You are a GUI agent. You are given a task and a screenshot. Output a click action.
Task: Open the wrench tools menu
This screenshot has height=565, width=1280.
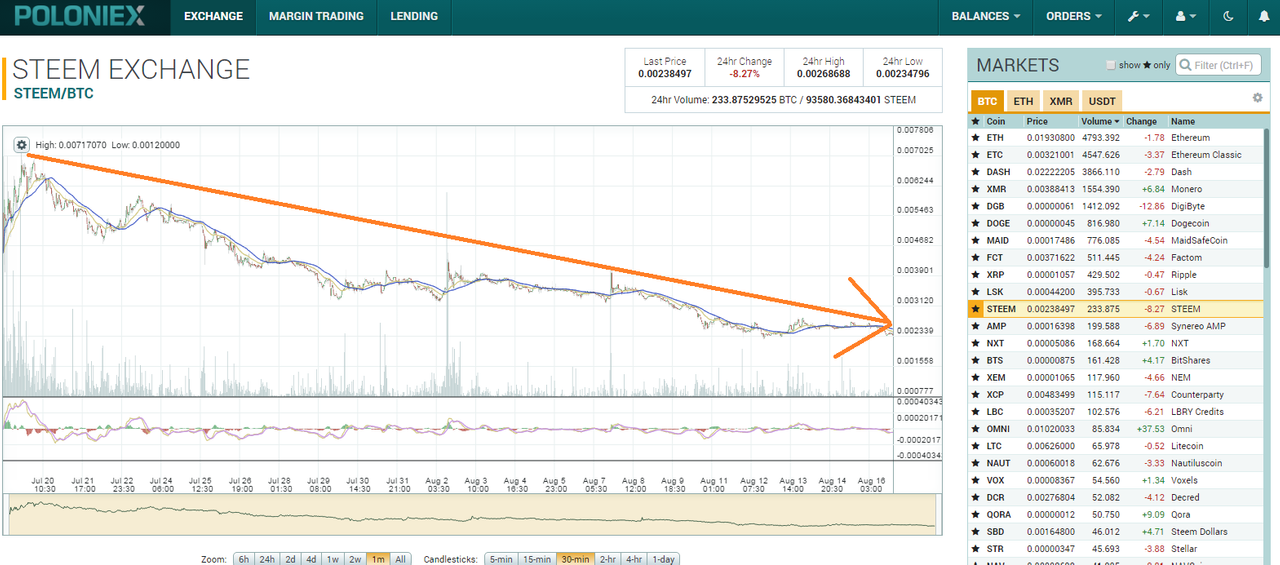[x=1139, y=16]
